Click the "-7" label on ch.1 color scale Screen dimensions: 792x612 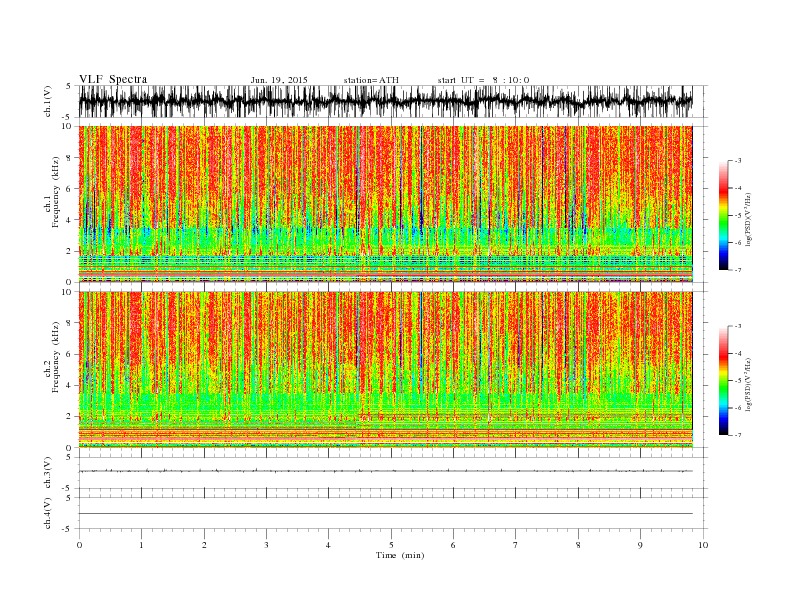coord(738,270)
